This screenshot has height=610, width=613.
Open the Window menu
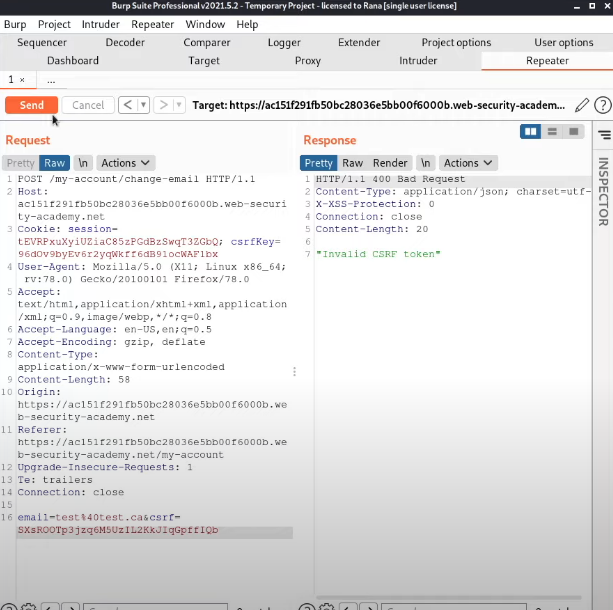[x=205, y=24]
